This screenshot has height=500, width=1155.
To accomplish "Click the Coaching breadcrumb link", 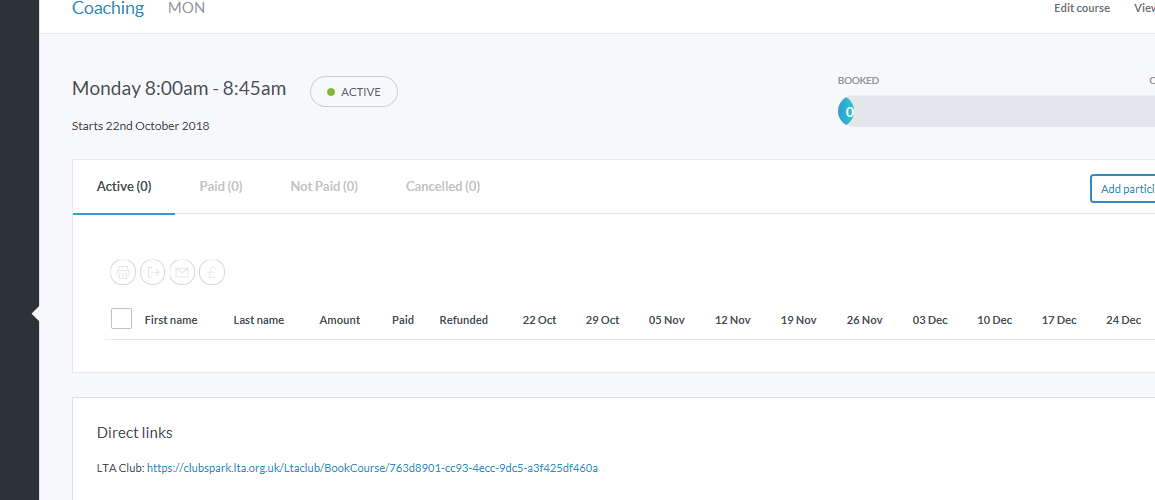I will [108, 9].
